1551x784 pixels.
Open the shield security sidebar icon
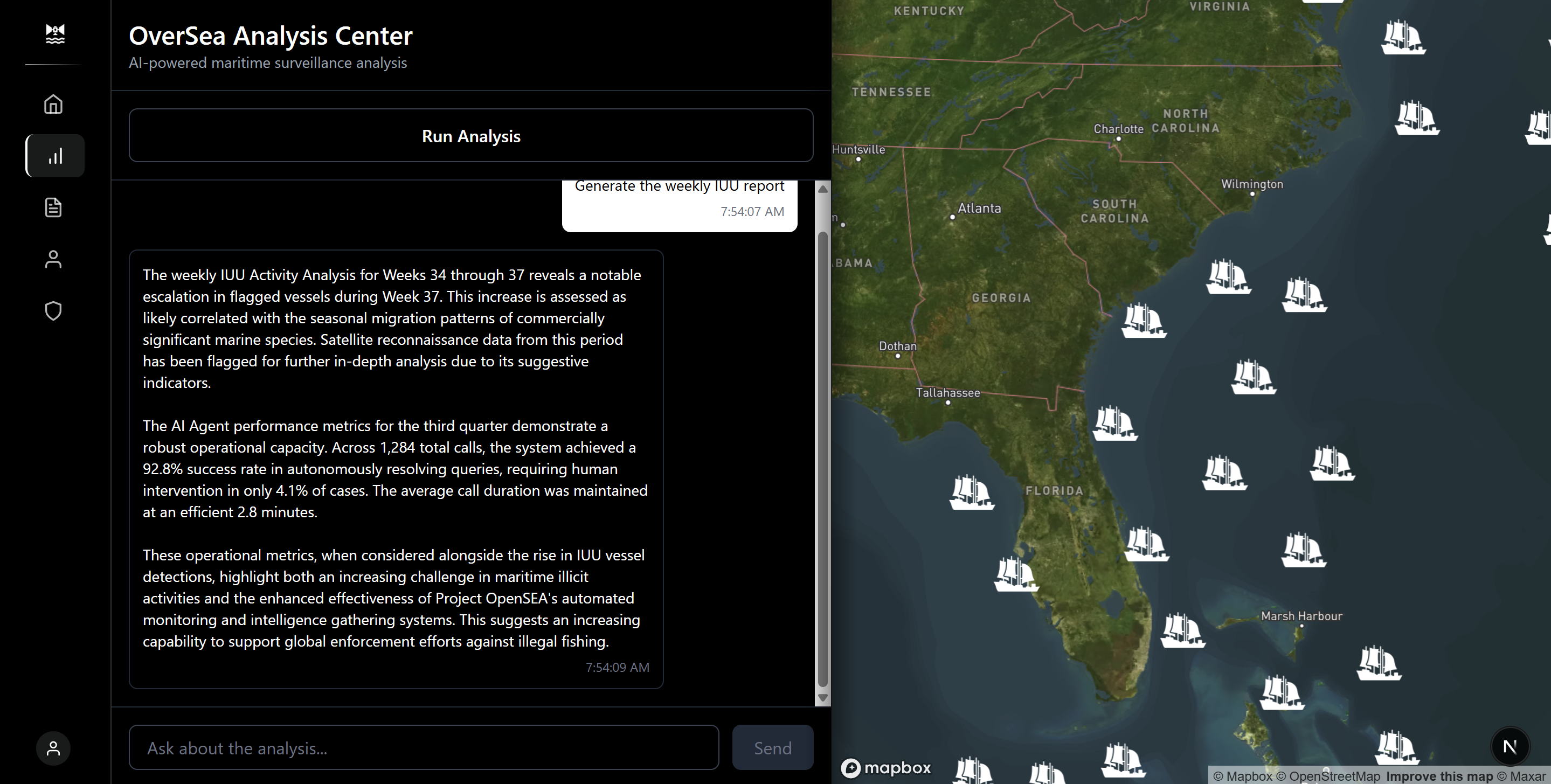(53, 311)
